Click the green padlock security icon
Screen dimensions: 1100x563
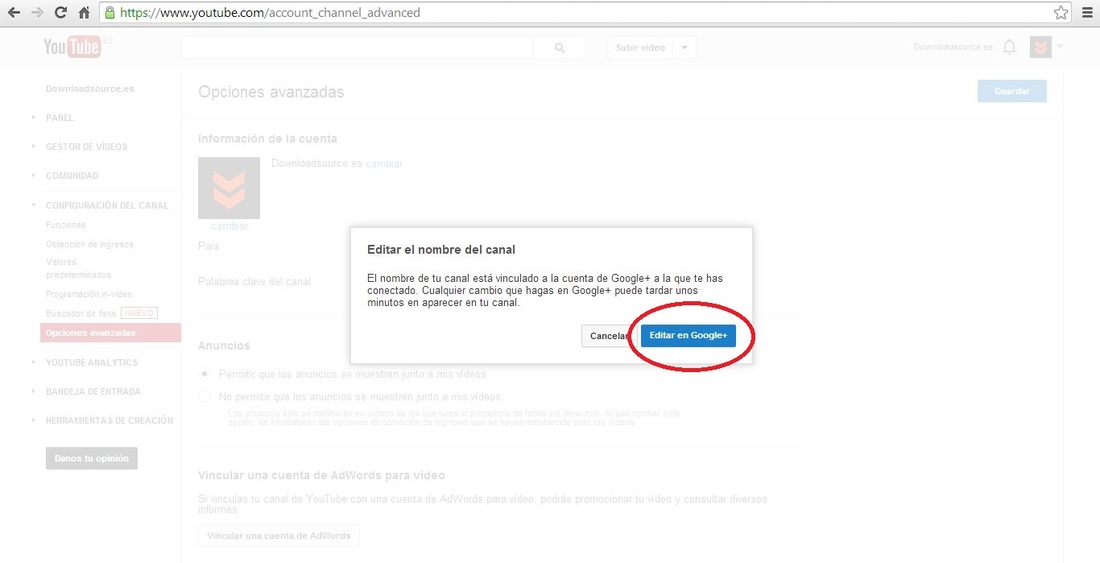click(109, 13)
